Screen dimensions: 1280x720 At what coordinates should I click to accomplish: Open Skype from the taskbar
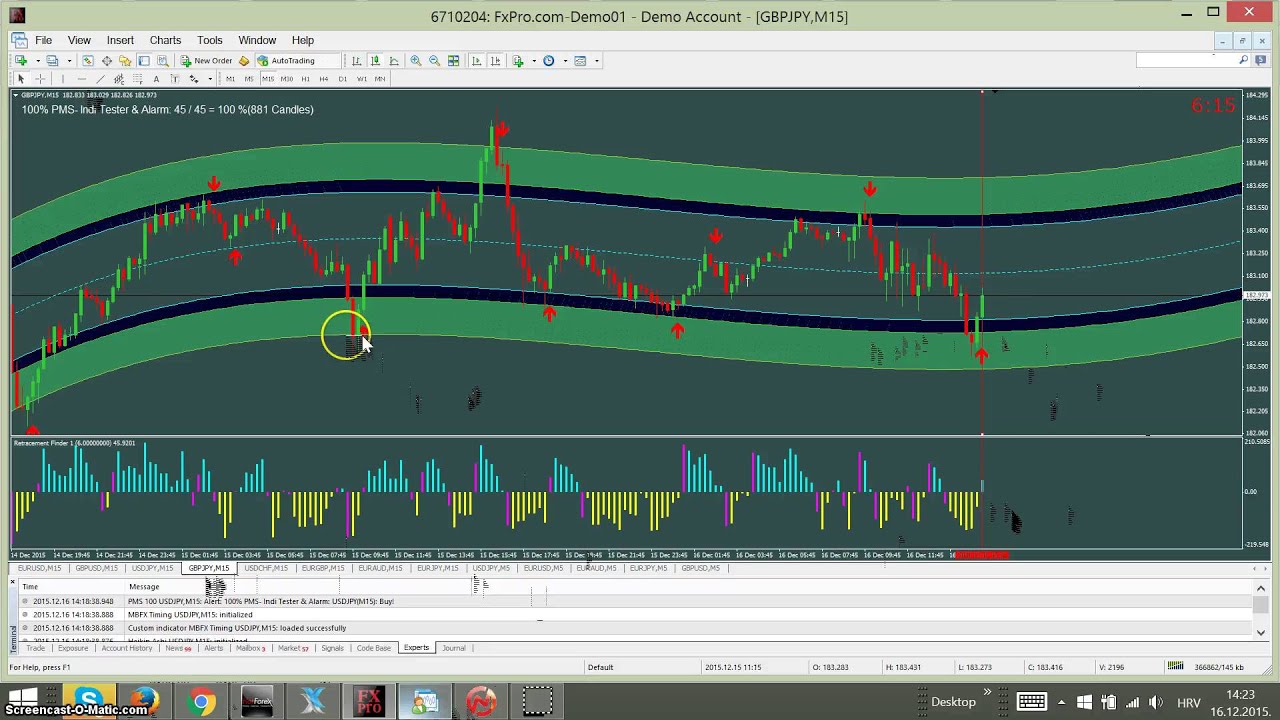(89, 700)
